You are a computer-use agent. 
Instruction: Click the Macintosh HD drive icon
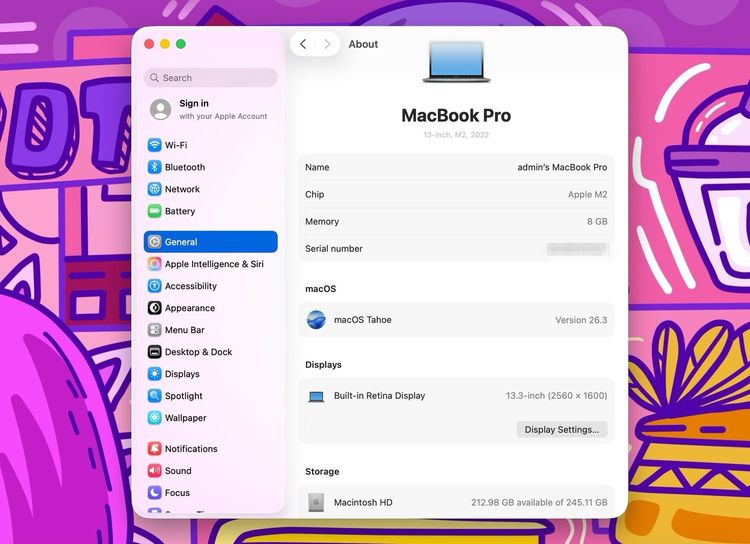(x=316, y=502)
